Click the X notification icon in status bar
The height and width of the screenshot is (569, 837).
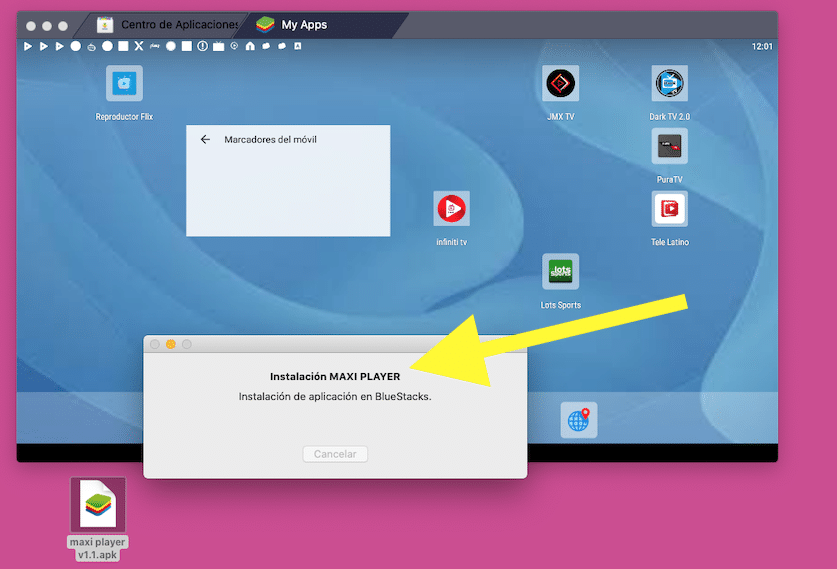click(139, 46)
